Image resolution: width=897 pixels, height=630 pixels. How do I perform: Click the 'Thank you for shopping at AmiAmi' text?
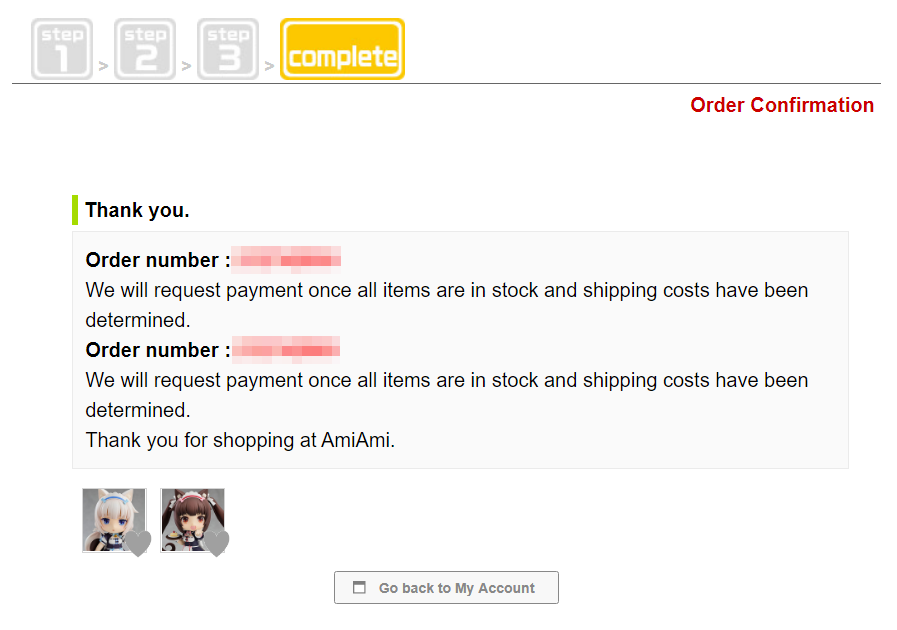240,440
